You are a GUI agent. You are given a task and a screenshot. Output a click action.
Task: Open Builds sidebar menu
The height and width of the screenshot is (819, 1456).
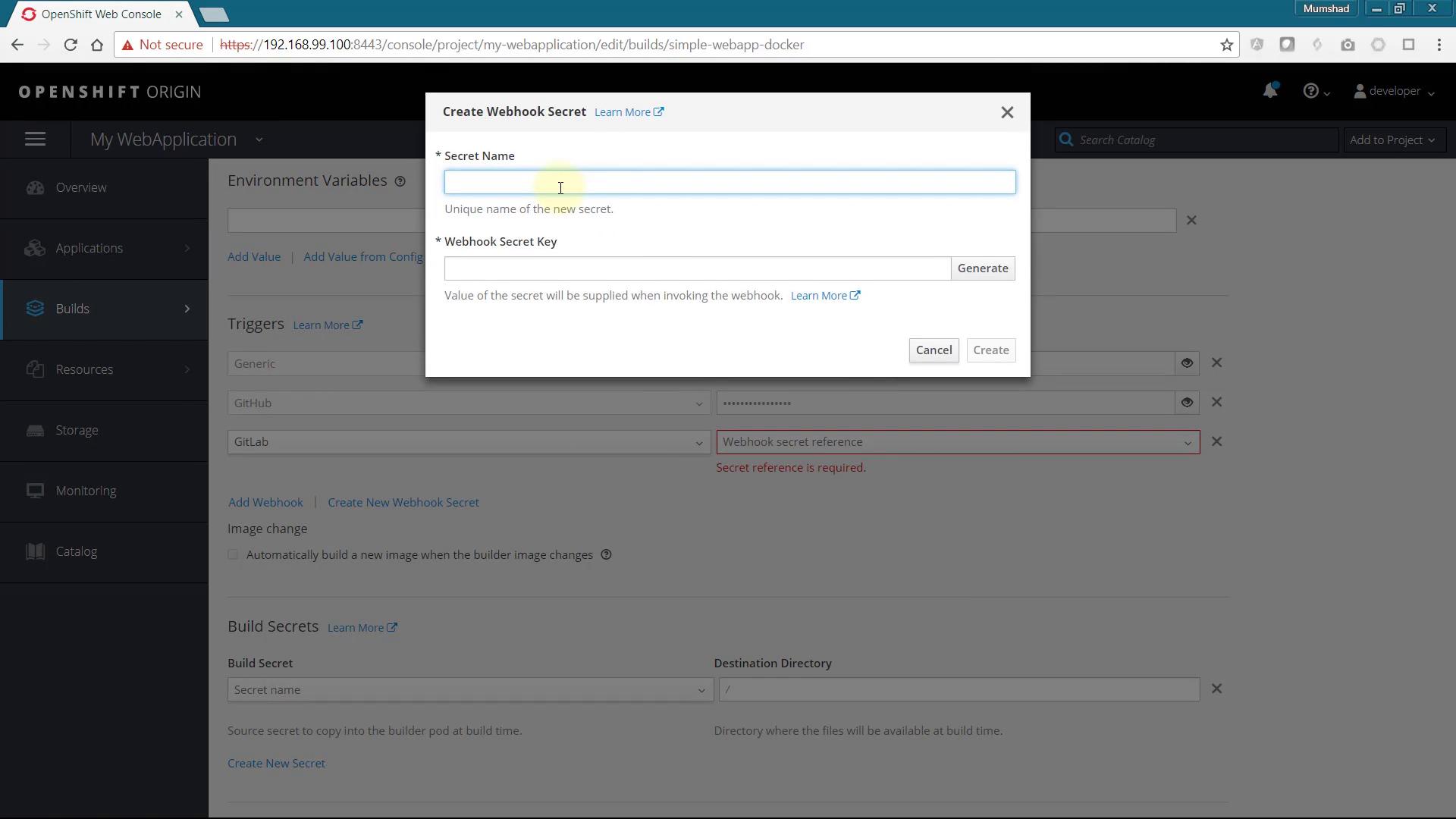[x=104, y=309]
